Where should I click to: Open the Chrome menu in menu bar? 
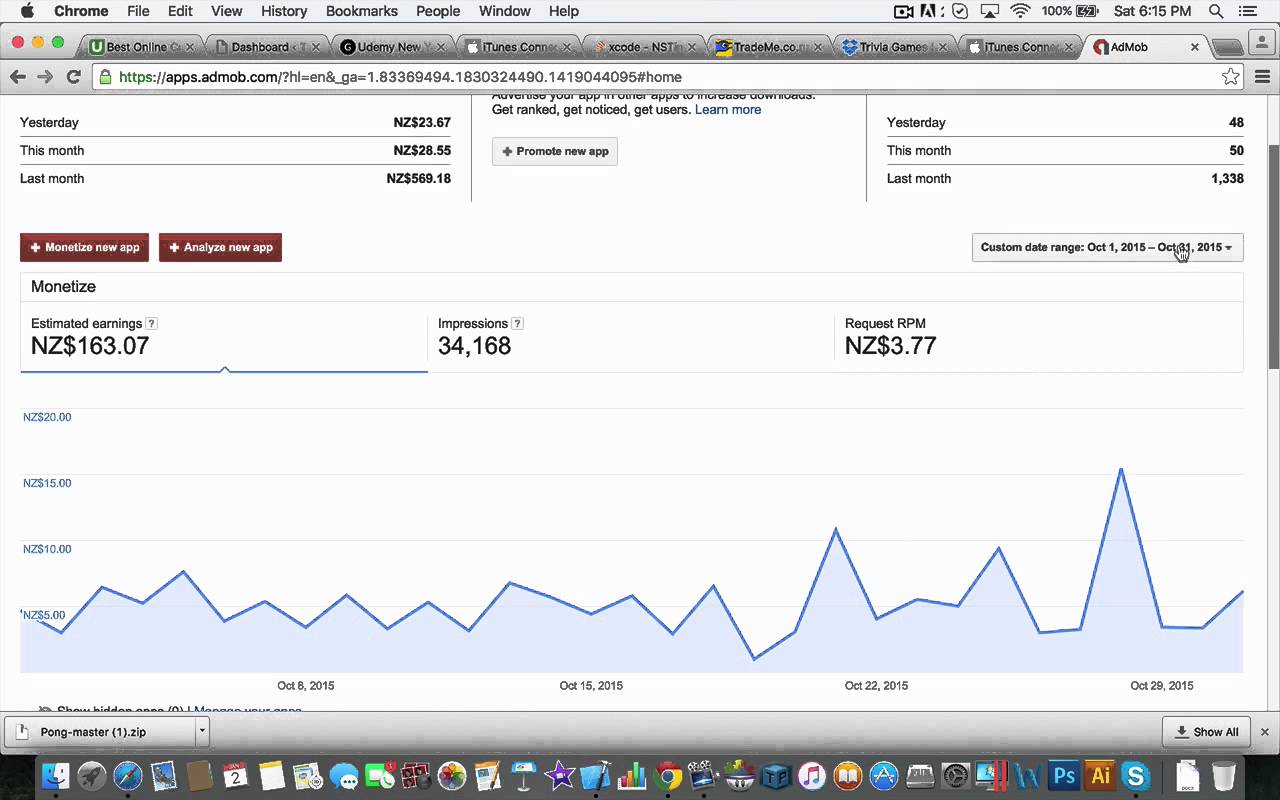pos(81,11)
